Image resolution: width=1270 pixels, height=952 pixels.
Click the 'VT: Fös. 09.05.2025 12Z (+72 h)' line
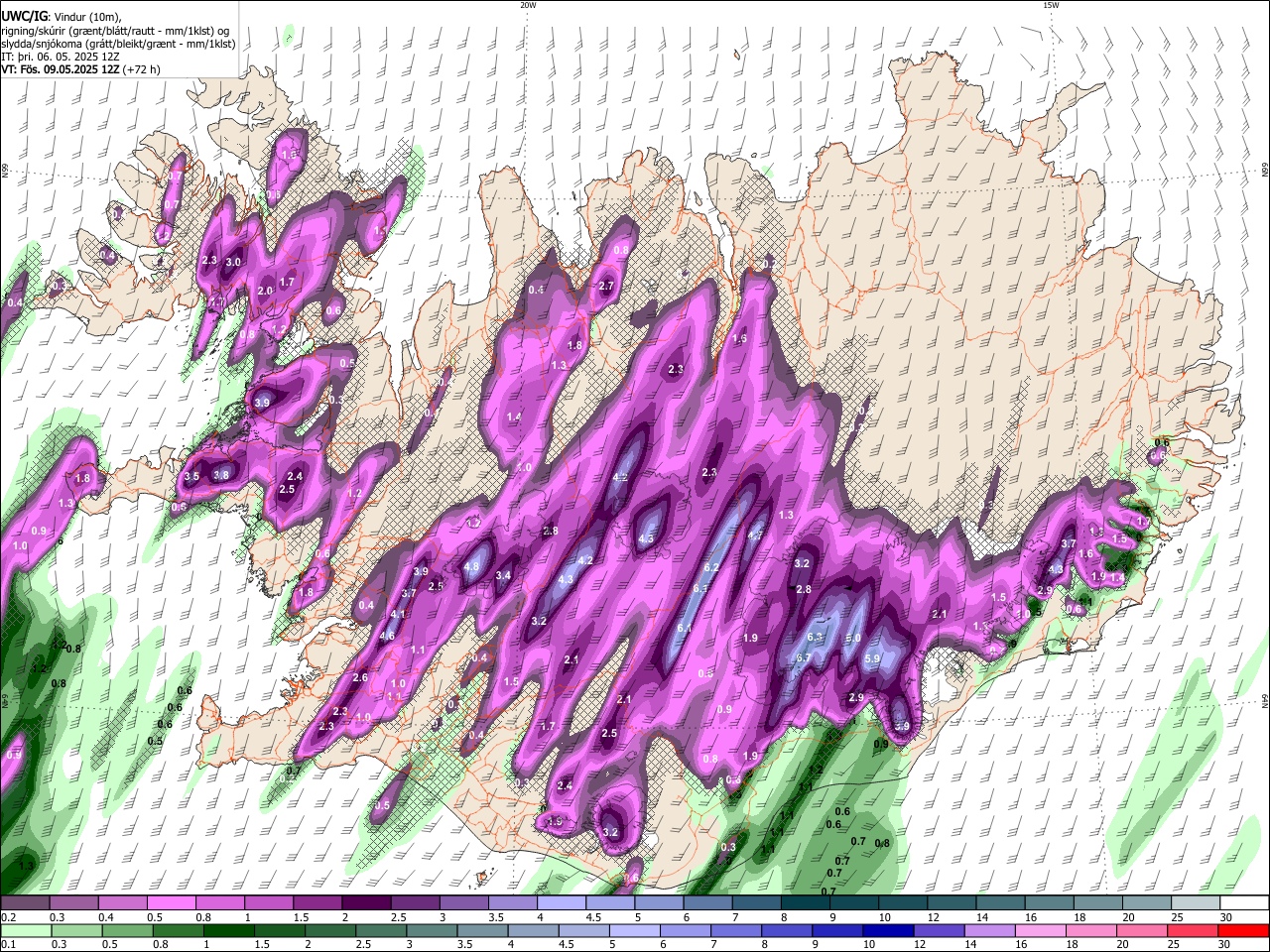80,69
